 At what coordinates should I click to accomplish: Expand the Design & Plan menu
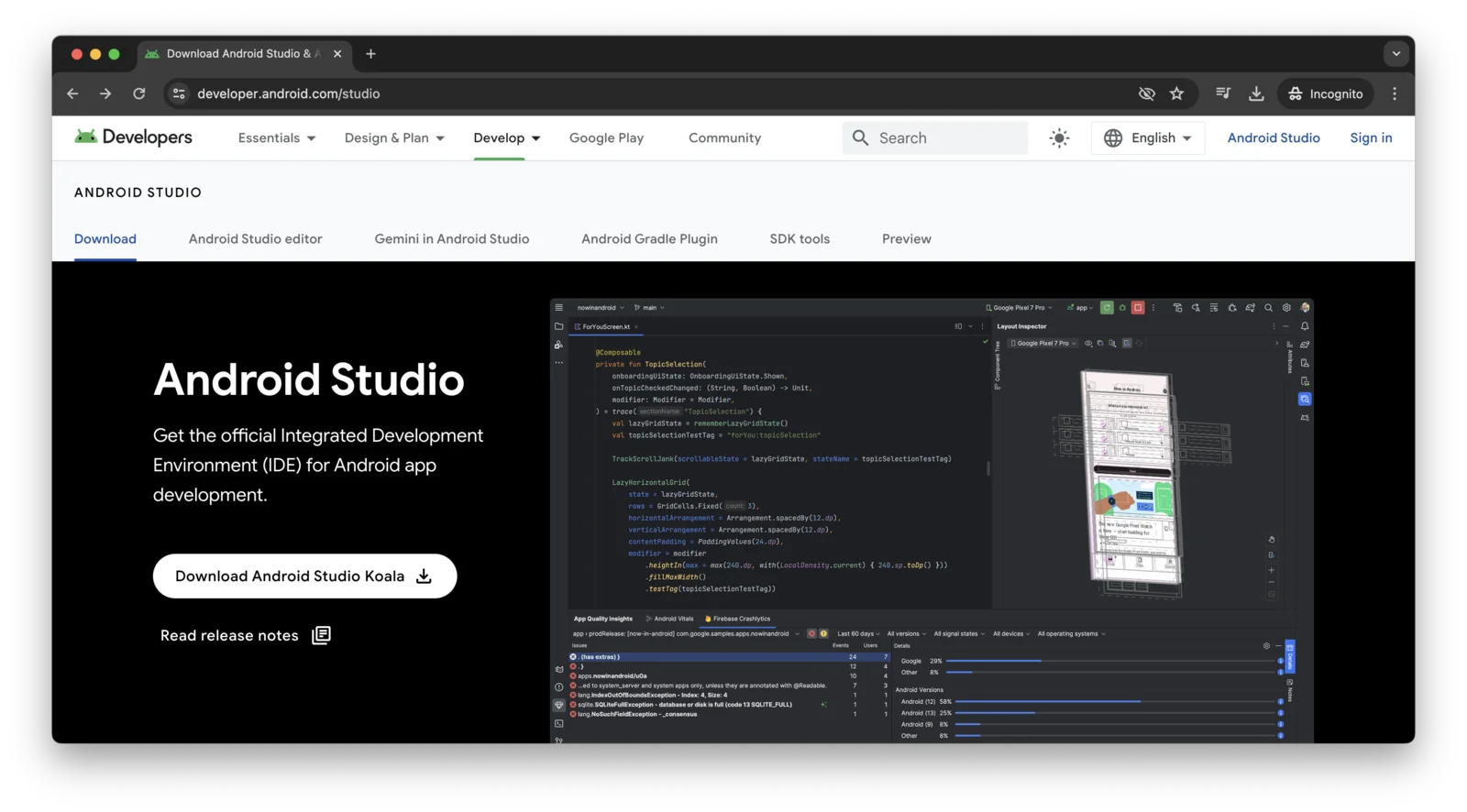coord(394,137)
